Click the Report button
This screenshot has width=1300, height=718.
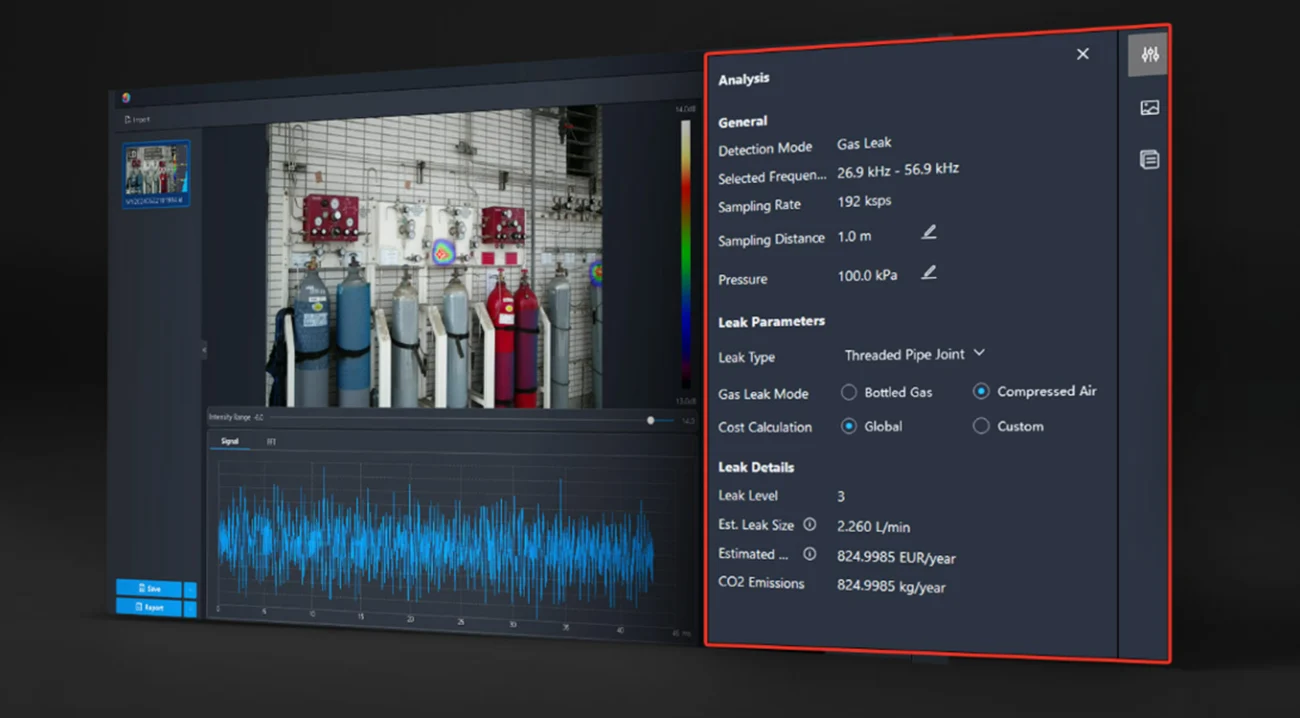tap(149, 607)
